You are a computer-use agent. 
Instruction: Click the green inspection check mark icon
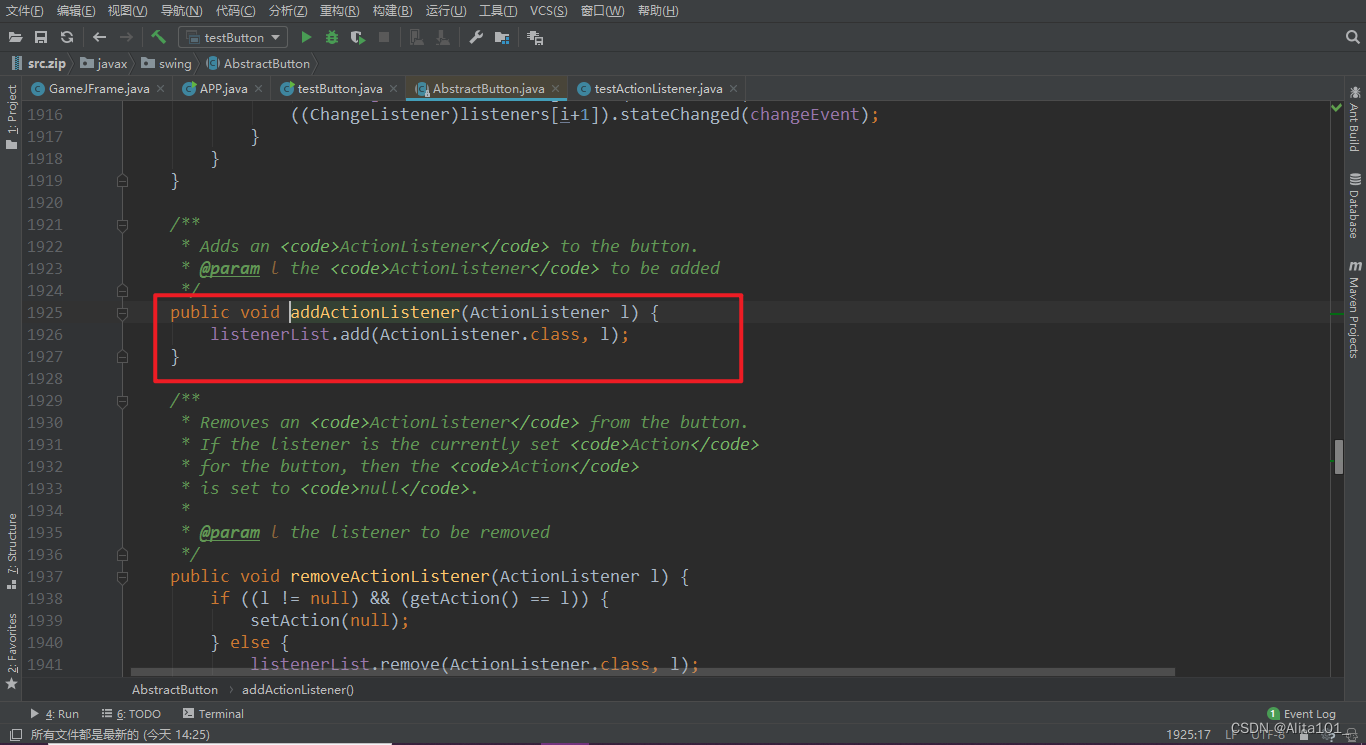[1337, 107]
